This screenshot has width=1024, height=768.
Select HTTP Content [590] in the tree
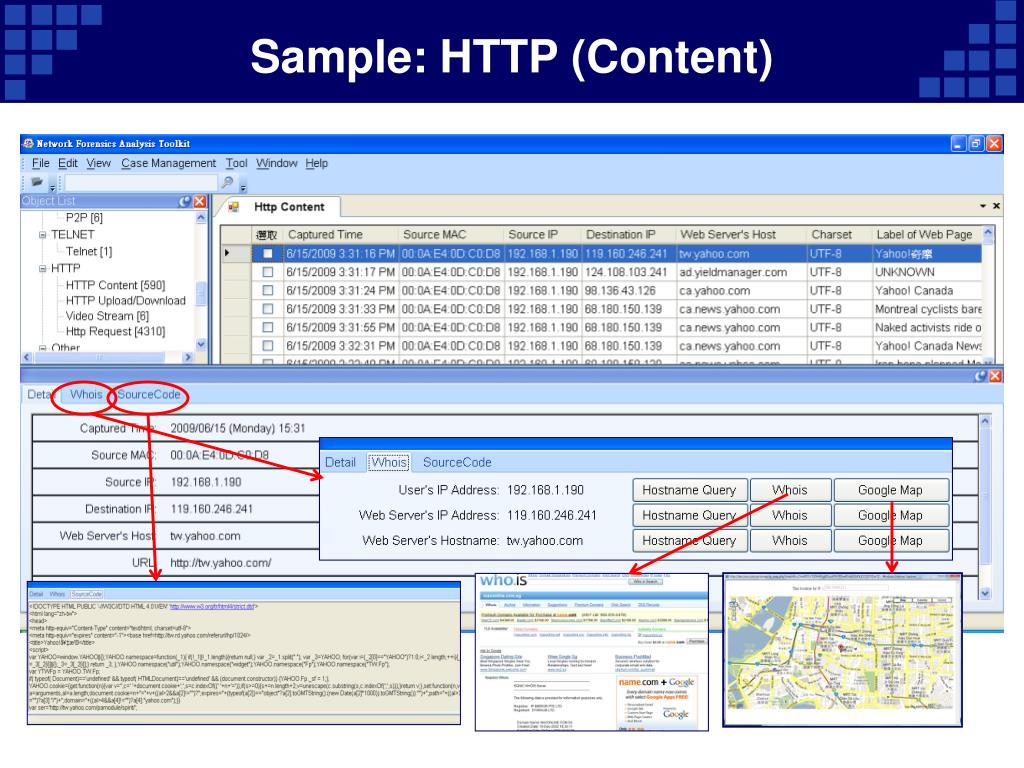point(115,285)
